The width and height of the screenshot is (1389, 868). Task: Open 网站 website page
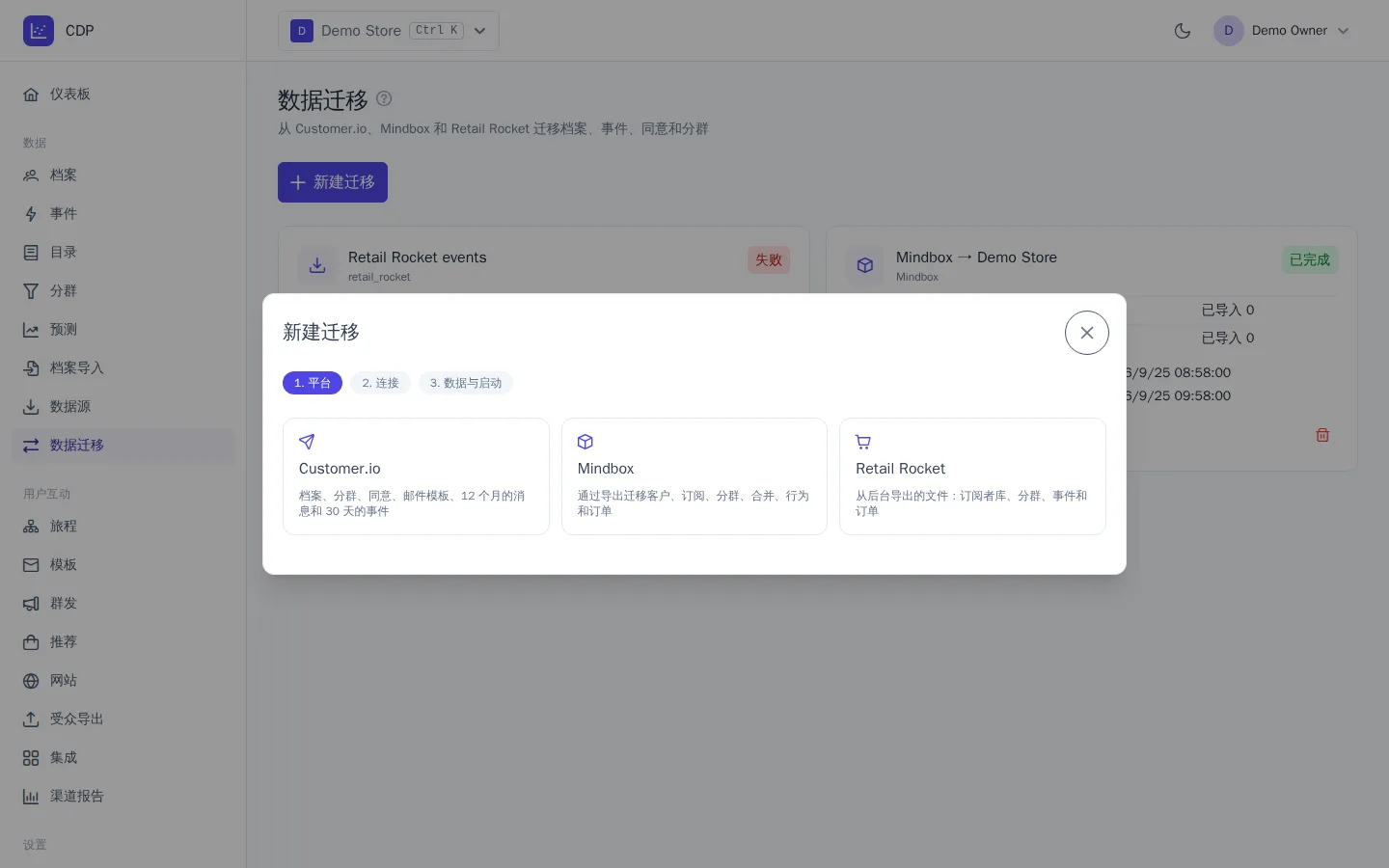(x=123, y=681)
